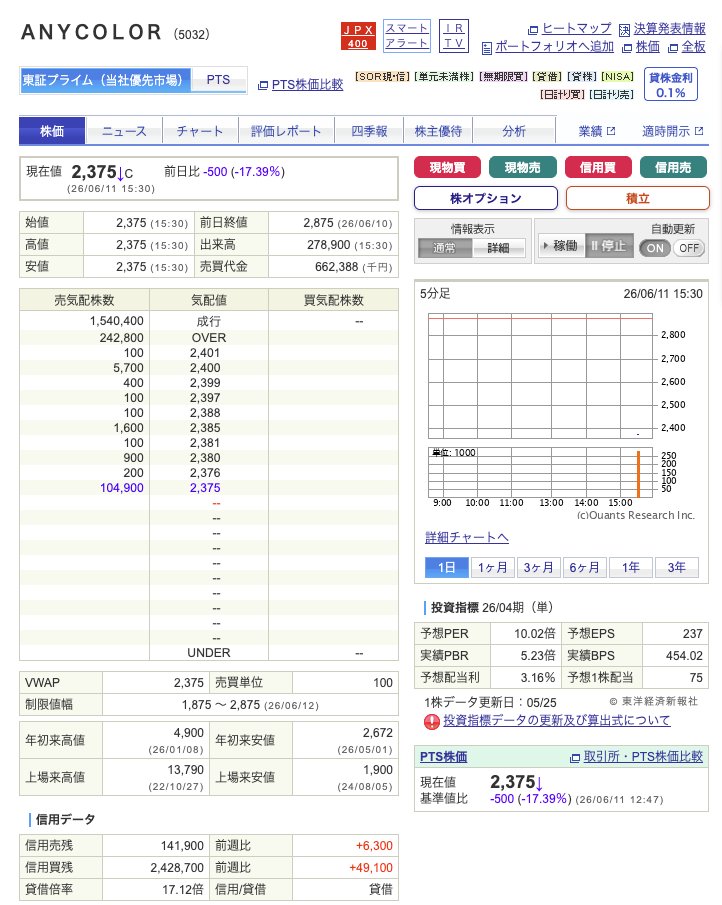The height and width of the screenshot is (905, 722).
Task: Click the 5分足 price chart
Action: [540, 376]
